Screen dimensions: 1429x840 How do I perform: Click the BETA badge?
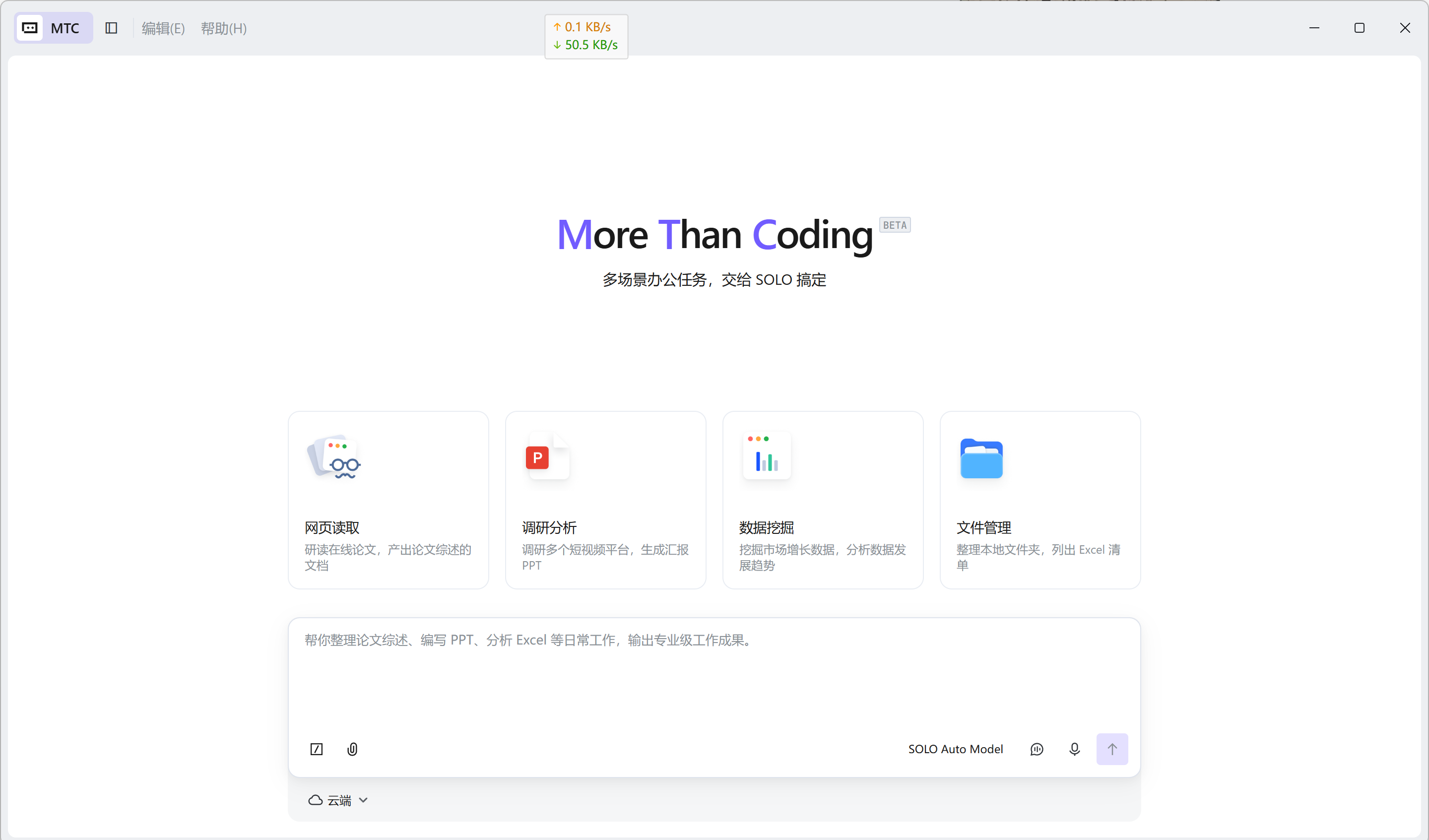pyautogui.click(x=895, y=225)
